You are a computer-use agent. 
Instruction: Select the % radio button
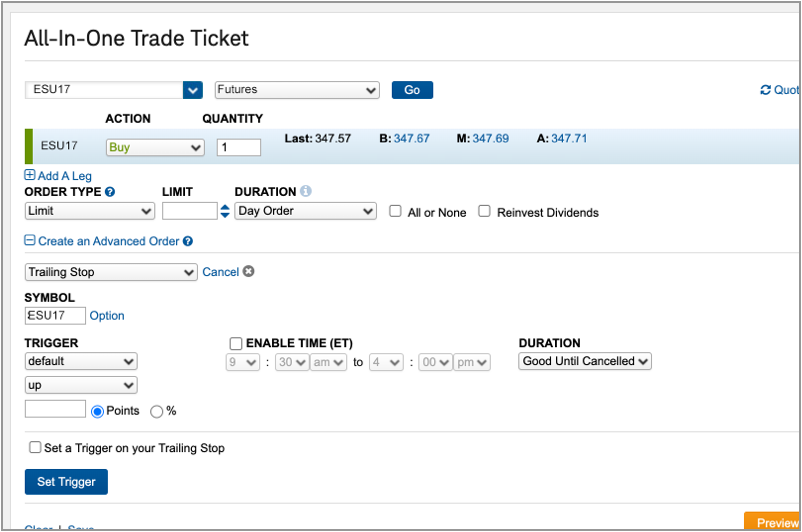click(157, 412)
